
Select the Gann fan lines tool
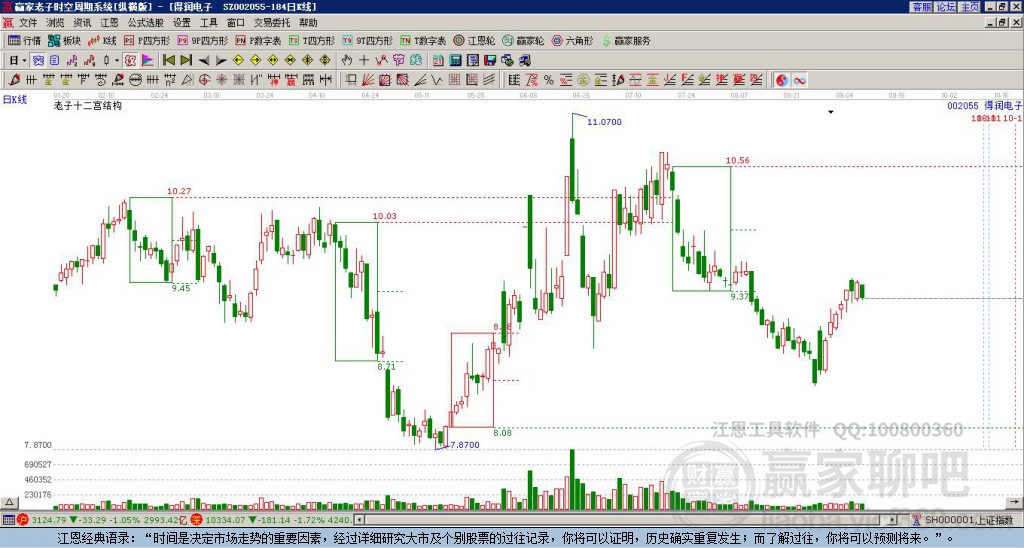click(x=368, y=80)
